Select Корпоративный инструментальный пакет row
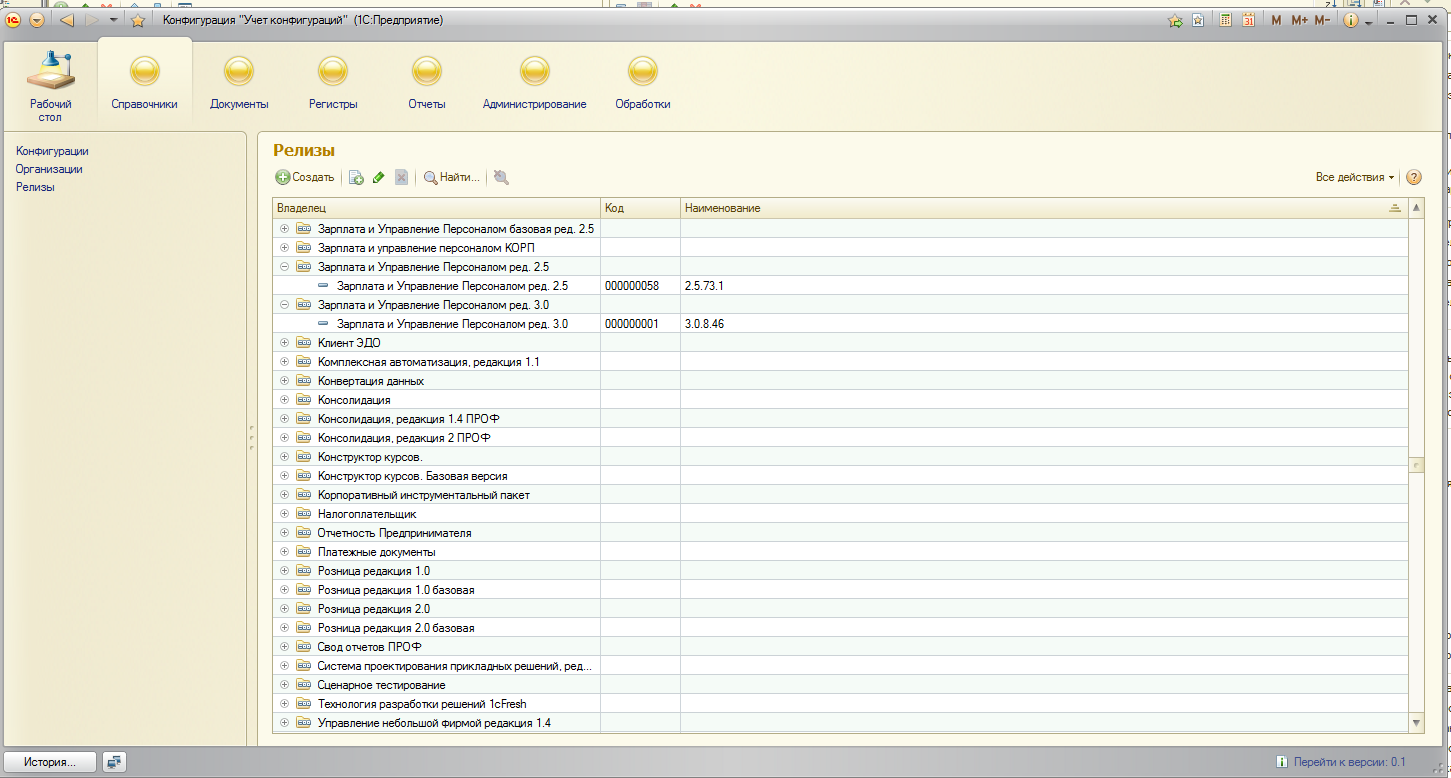 click(x=839, y=495)
